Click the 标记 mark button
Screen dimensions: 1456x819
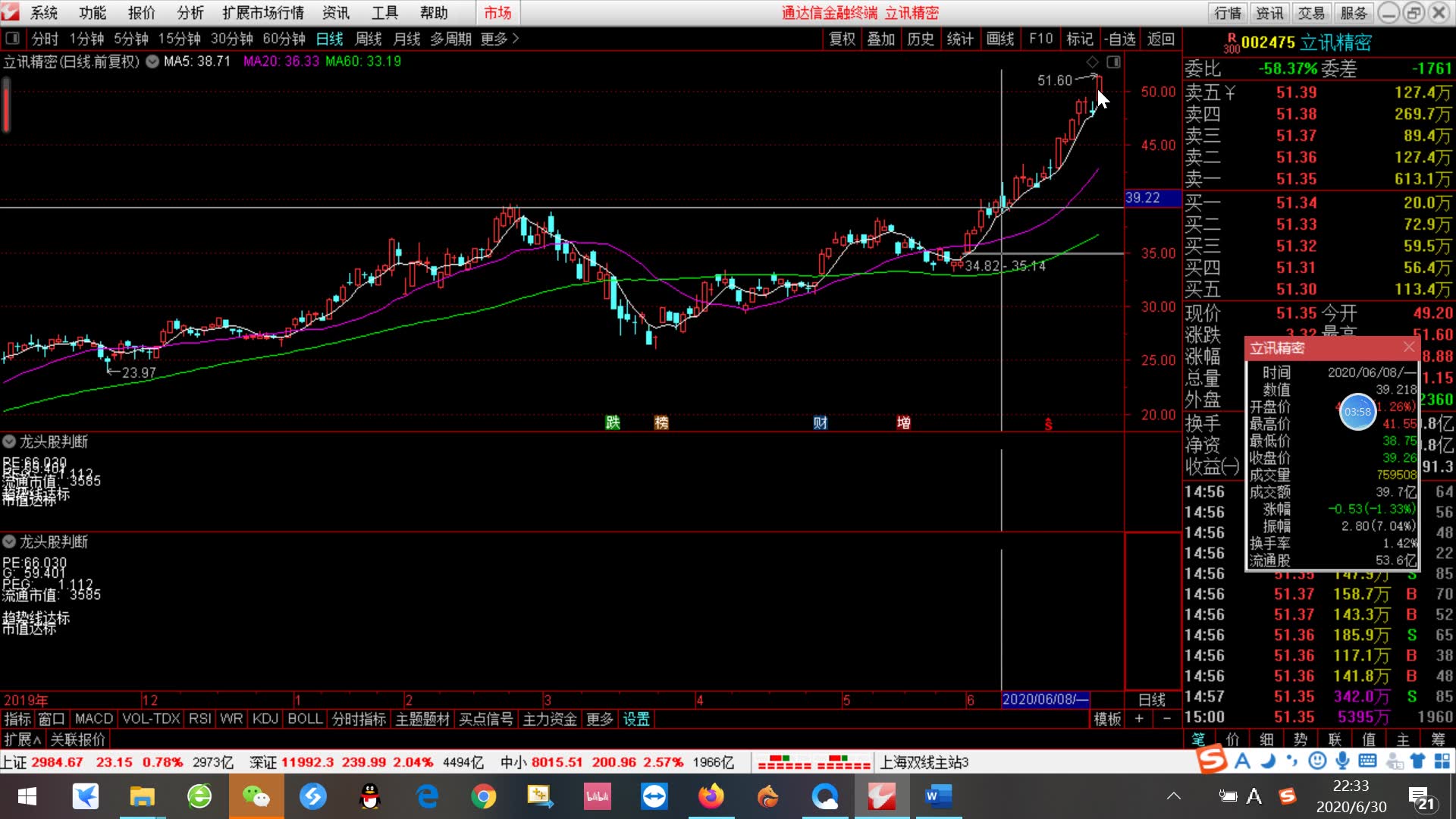pos(1080,39)
